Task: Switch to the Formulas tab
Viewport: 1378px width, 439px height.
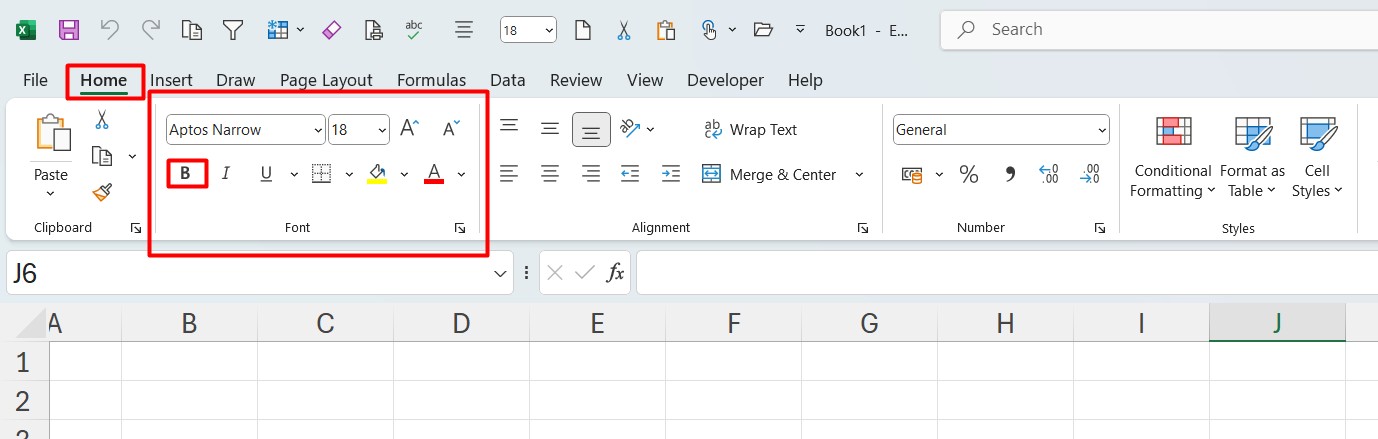Action: click(x=431, y=80)
